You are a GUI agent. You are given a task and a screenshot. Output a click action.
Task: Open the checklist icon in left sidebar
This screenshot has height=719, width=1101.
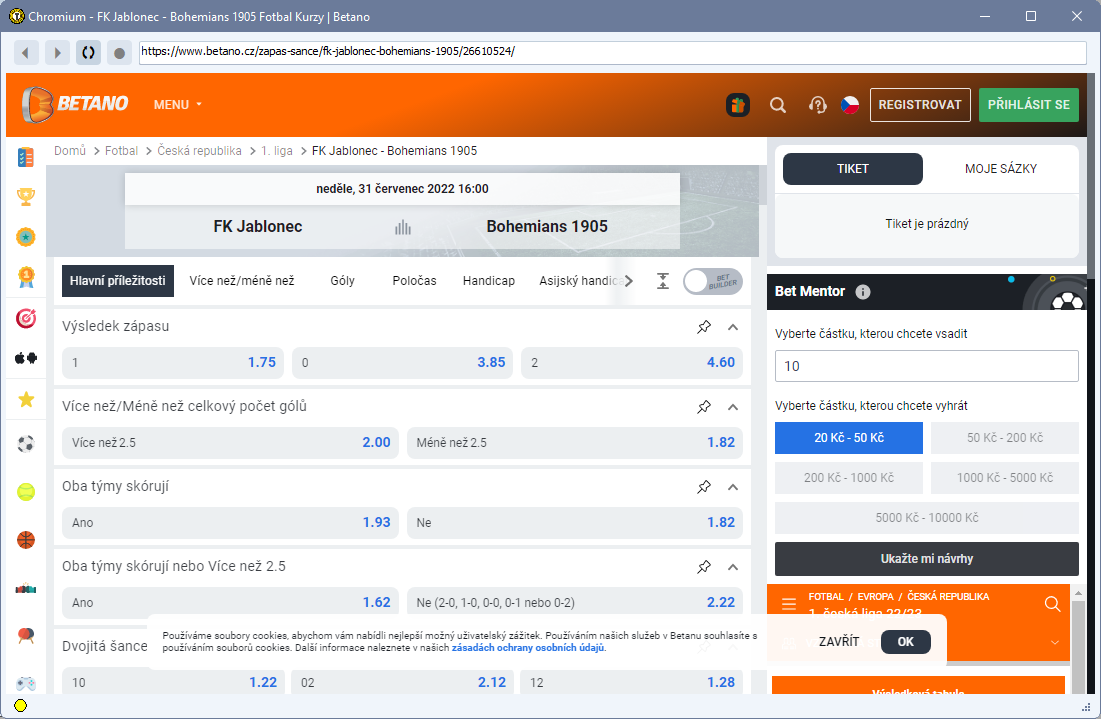[x=26, y=157]
